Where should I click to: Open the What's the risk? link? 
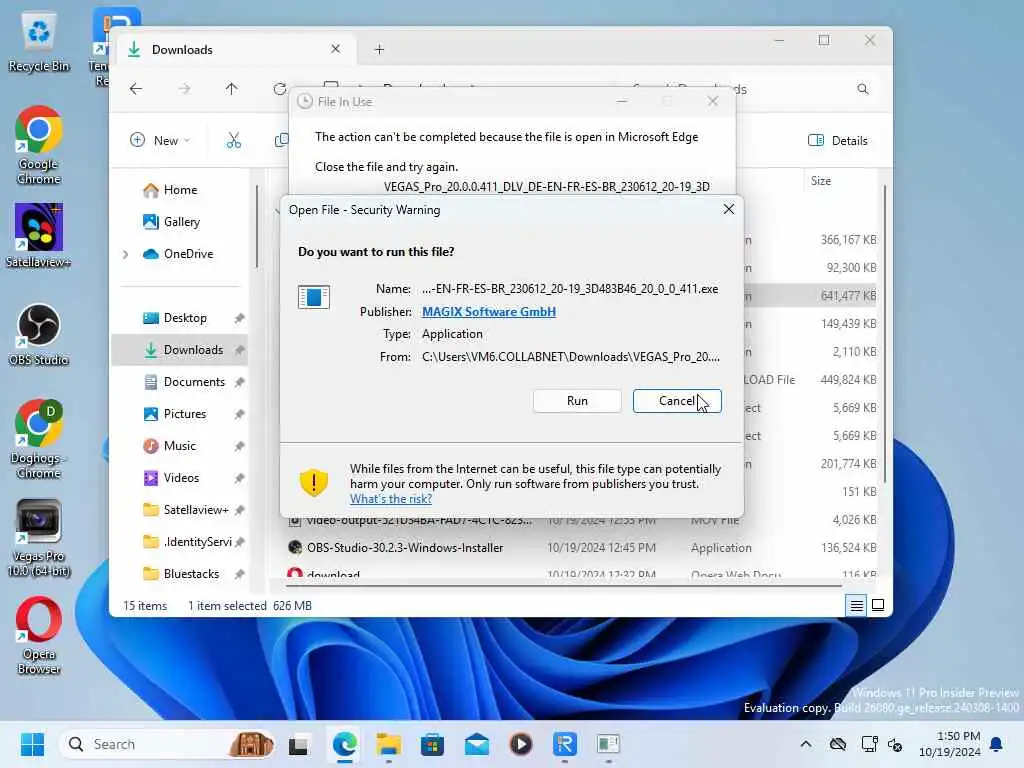(x=391, y=499)
